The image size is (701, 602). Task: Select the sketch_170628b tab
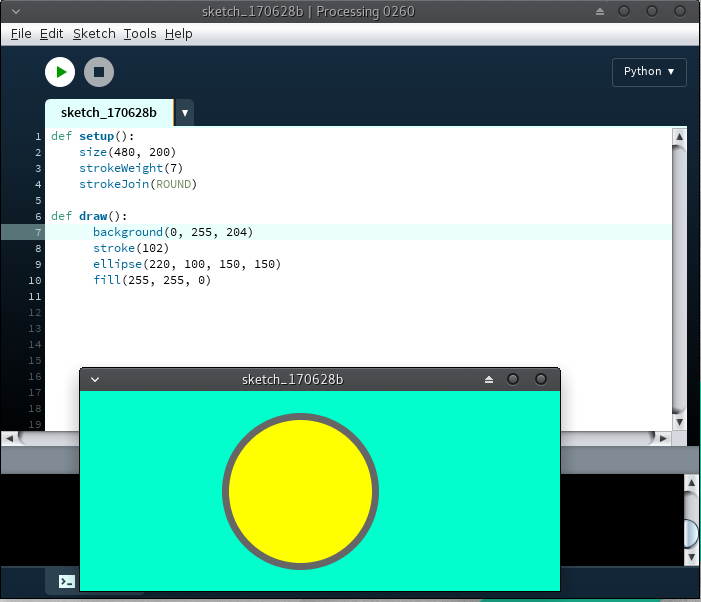109,113
